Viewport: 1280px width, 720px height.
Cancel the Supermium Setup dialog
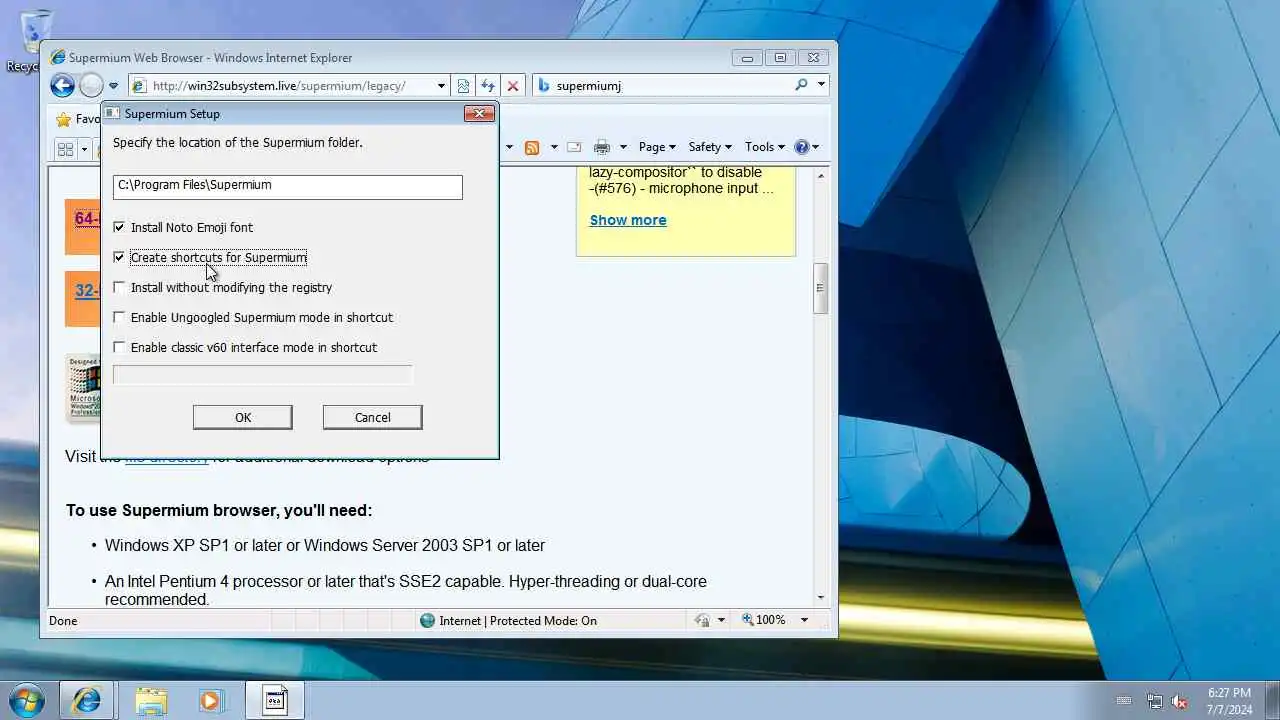(373, 417)
